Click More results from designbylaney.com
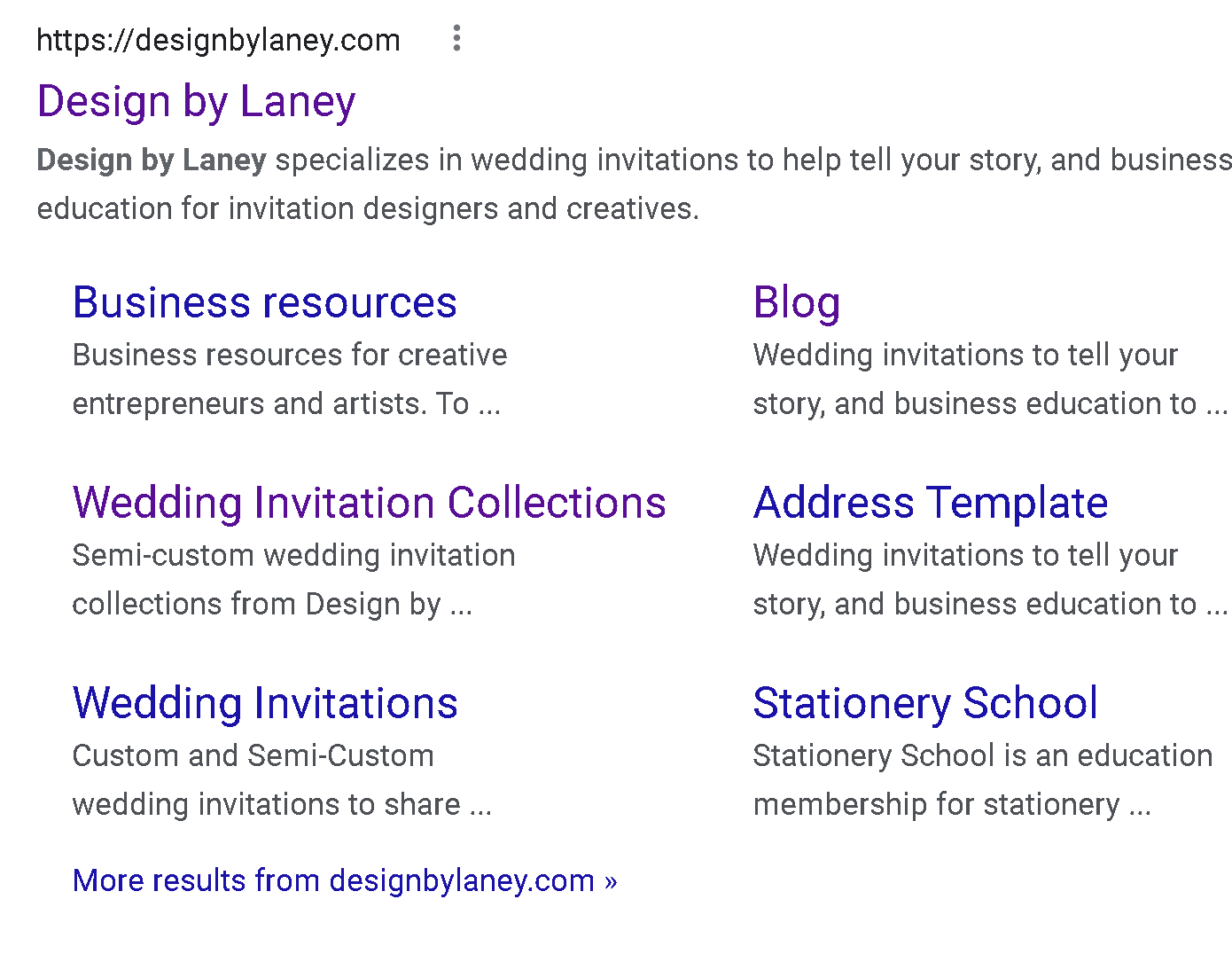This screenshot has height=954, width=1232. (x=345, y=880)
